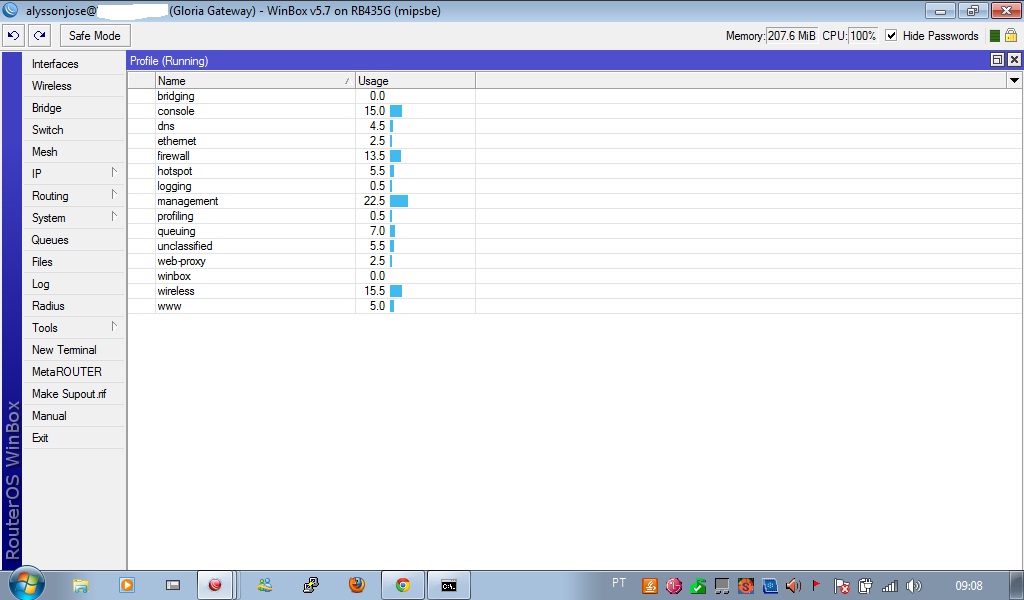Screen dimensions: 1024x600
Task: Open the Interfaces menu
Action: point(73,64)
